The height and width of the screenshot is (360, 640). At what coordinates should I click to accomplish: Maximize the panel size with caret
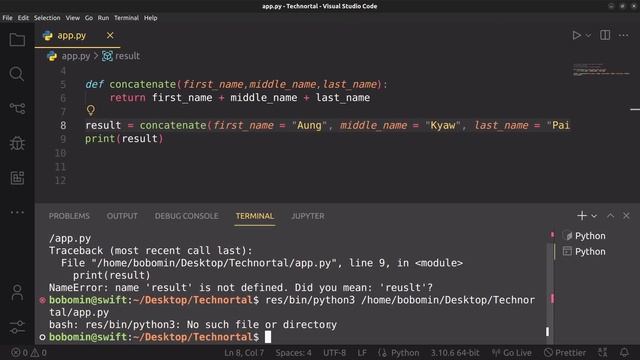point(610,216)
